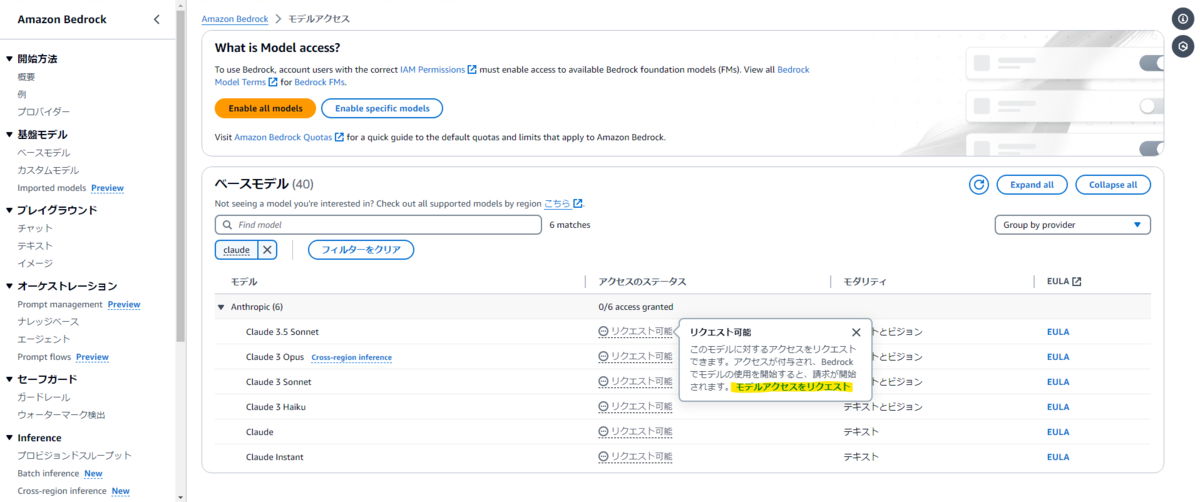Open プロビジョンドスループット in the sidebar

click(x=74, y=456)
